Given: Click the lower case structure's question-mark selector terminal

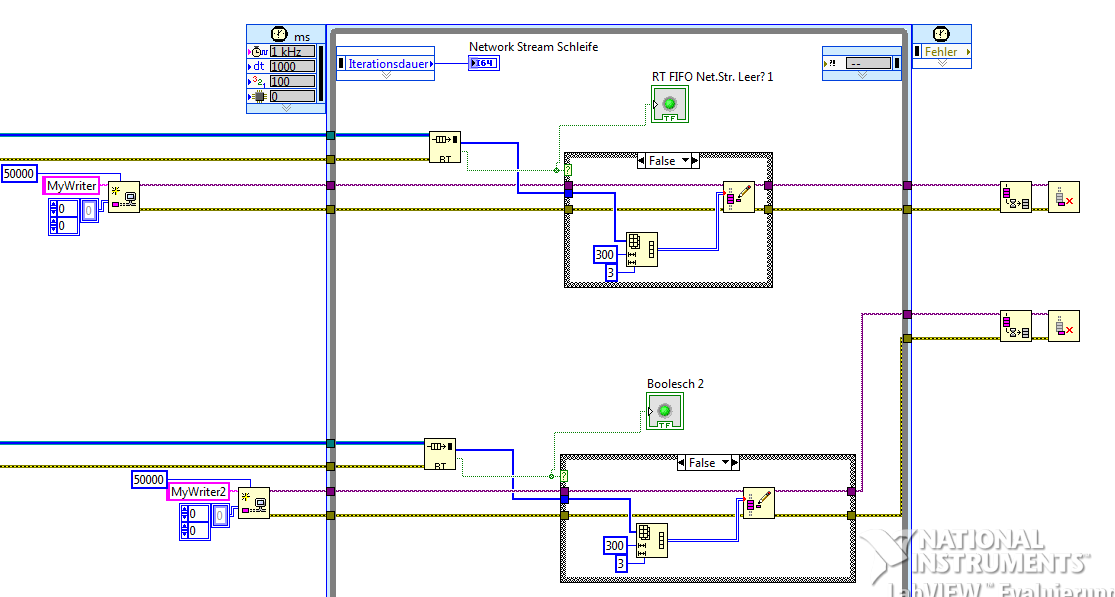Looking at the screenshot, I should [x=564, y=476].
